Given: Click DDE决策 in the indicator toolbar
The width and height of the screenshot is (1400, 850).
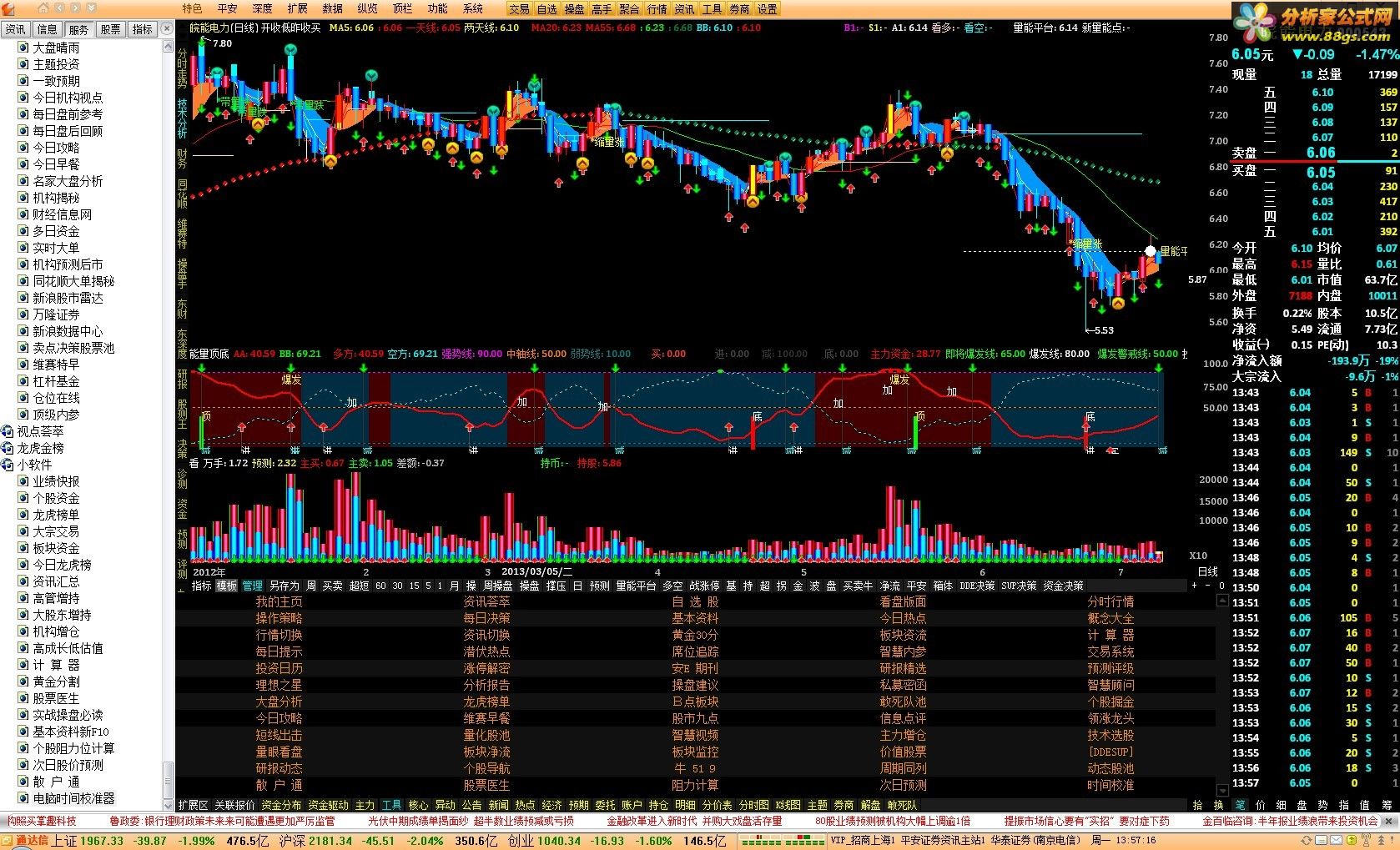Looking at the screenshot, I should (977, 586).
